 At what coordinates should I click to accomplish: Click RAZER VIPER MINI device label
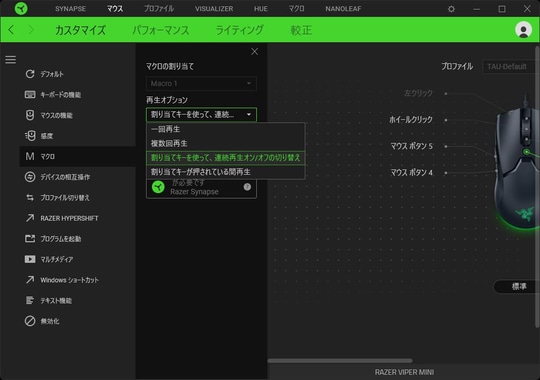pyautogui.click(x=404, y=372)
